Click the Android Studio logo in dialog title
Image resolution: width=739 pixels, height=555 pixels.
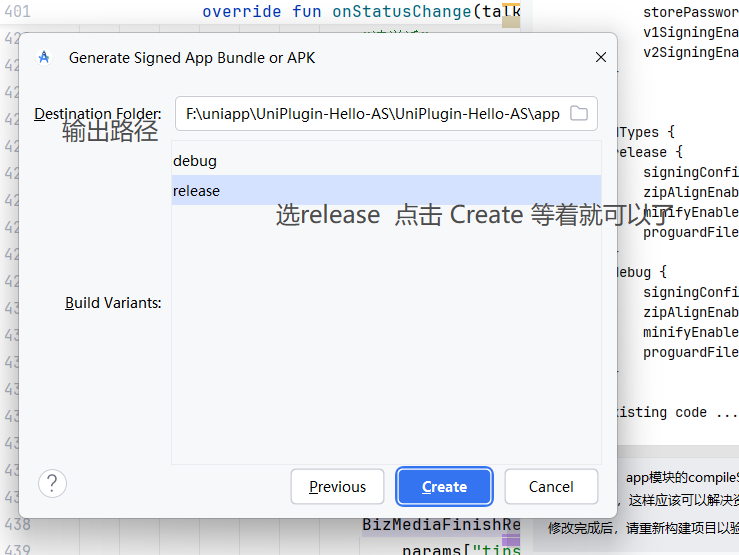(44, 58)
